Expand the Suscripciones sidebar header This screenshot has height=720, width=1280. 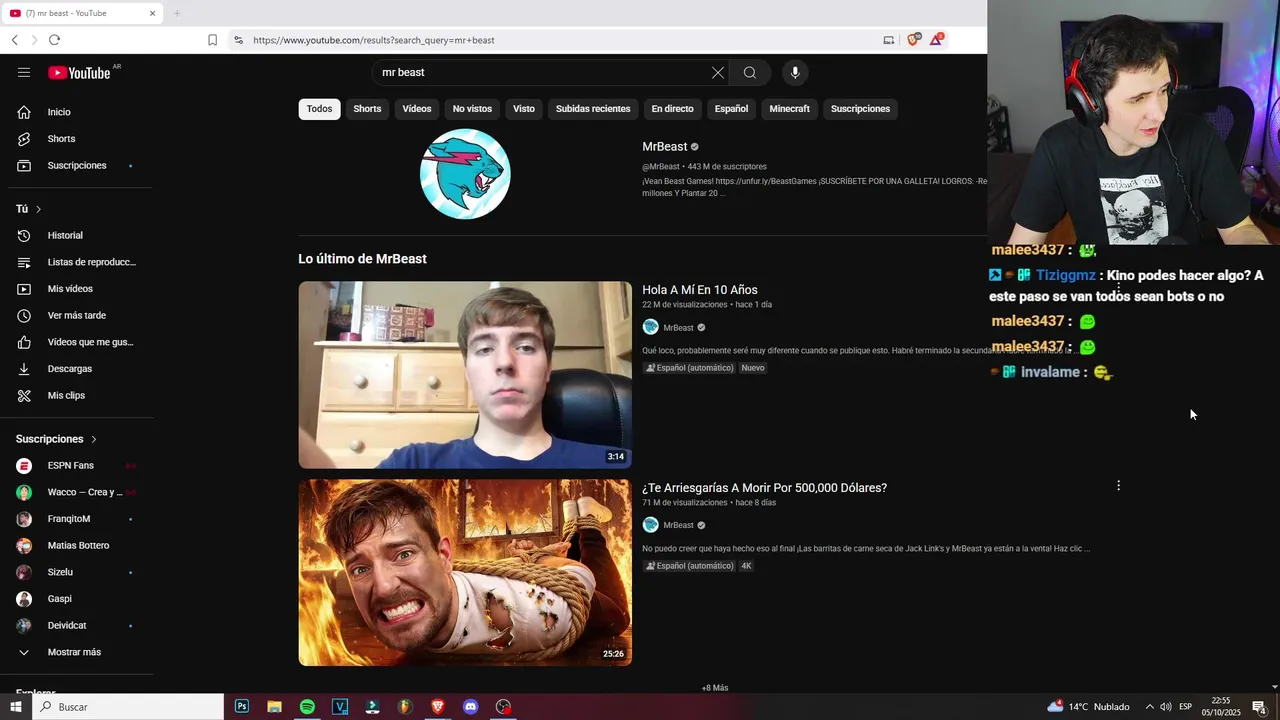tap(56, 439)
